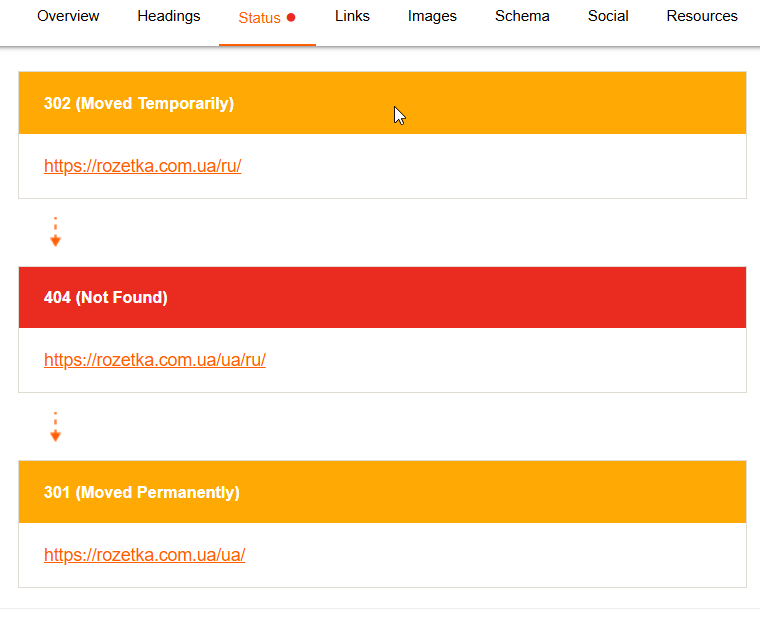This screenshot has height=619, width=760.
Task: Open the Schema tab
Action: pyautogui.click(x=522, y=16)
